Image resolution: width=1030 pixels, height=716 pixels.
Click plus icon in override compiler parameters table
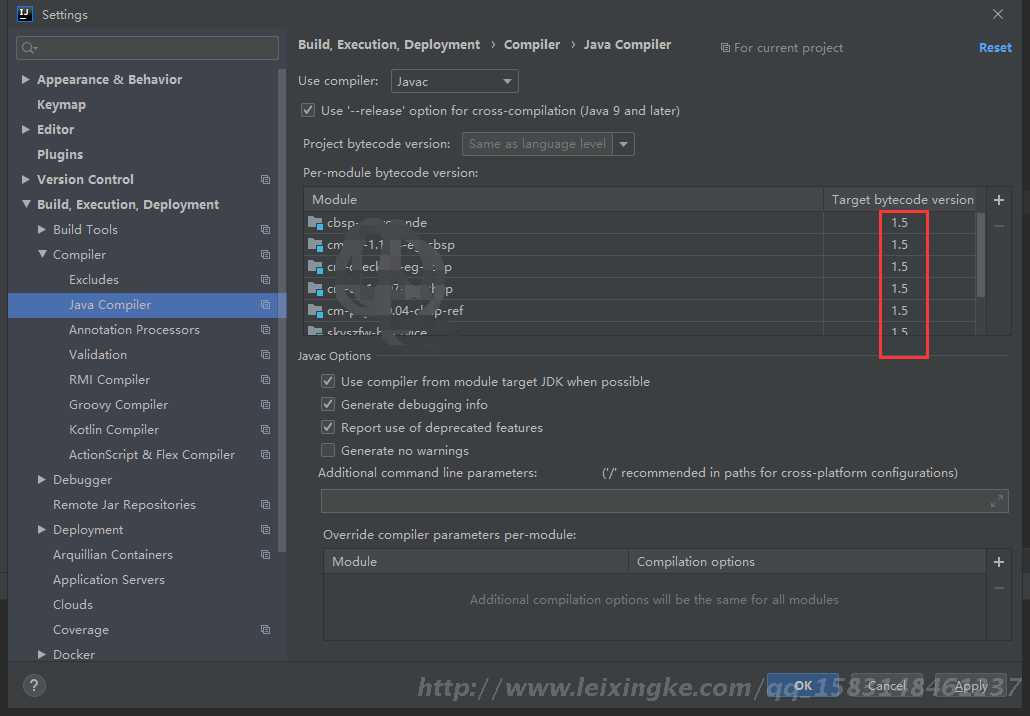tap(998, 562)
